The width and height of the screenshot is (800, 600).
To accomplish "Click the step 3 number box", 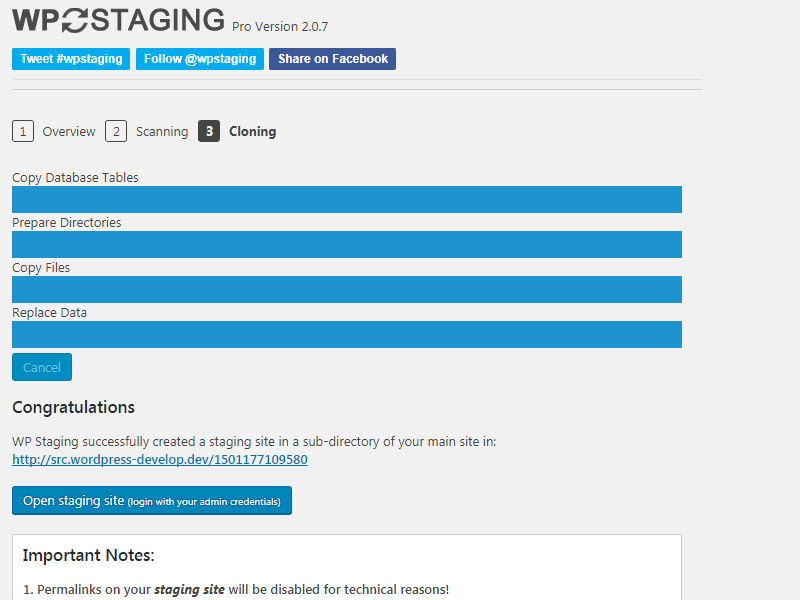I will click(209, 132).
